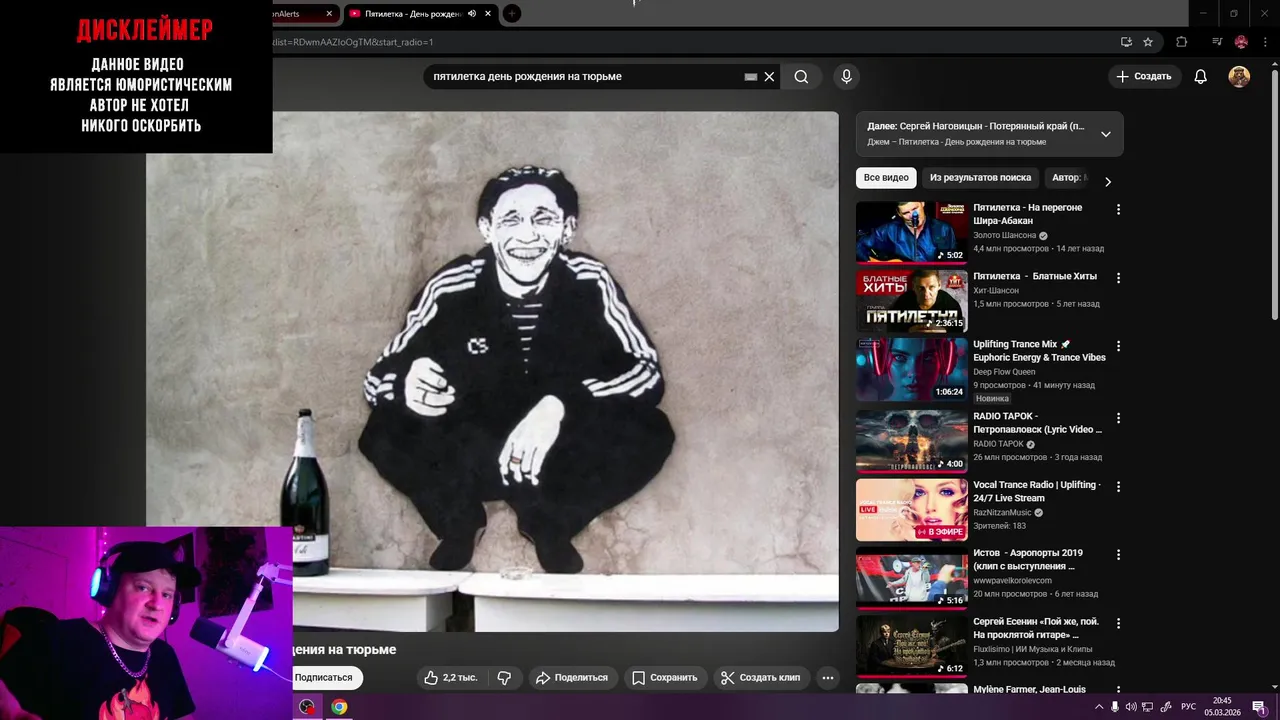The height and width of the screenshot is (720, 1280).
Task: Dislike the video
Action: coord(504,678)
